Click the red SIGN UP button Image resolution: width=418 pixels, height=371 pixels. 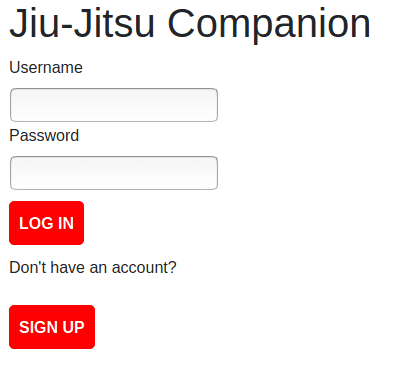coord(52,327)
